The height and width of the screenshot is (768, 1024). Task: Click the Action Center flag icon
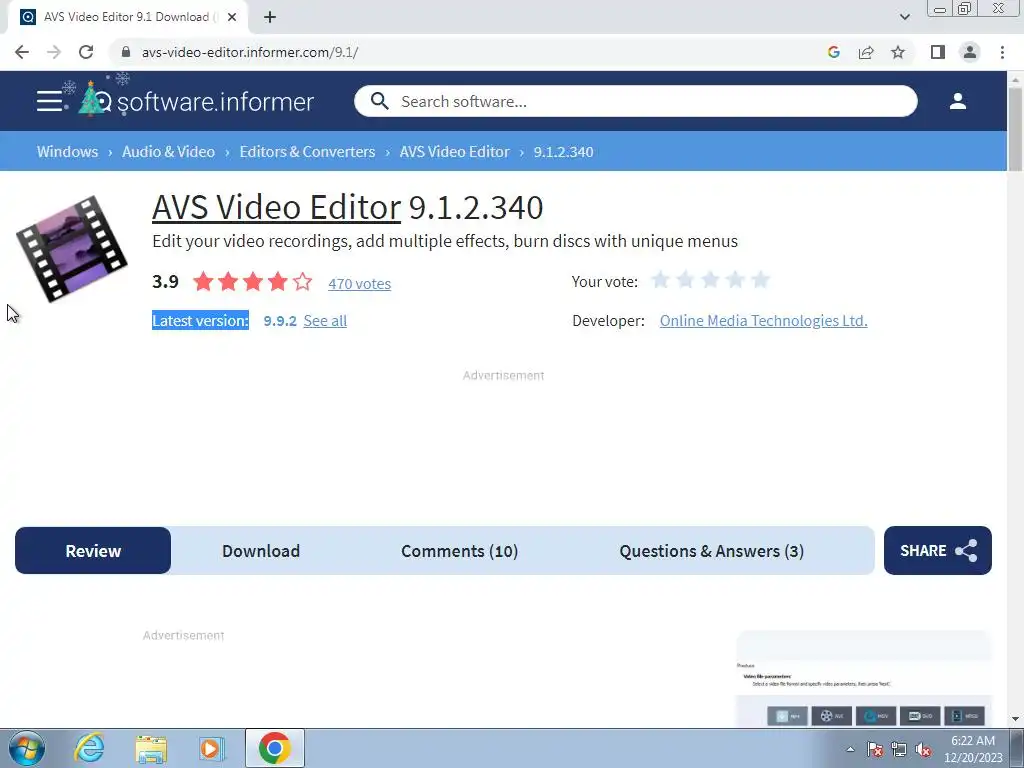coord(874,749)
